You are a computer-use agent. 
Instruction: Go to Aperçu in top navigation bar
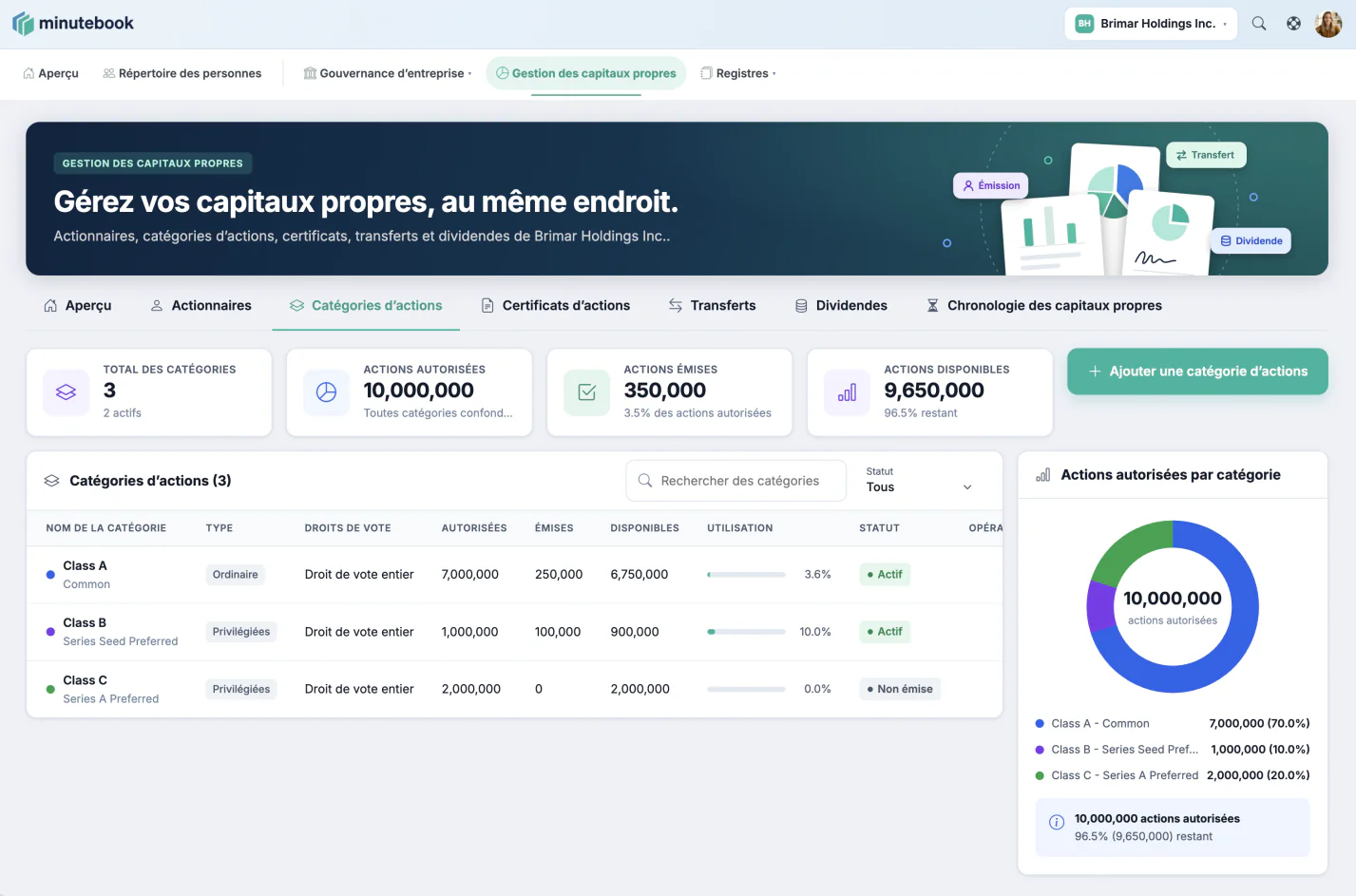[x=51, y=73]
